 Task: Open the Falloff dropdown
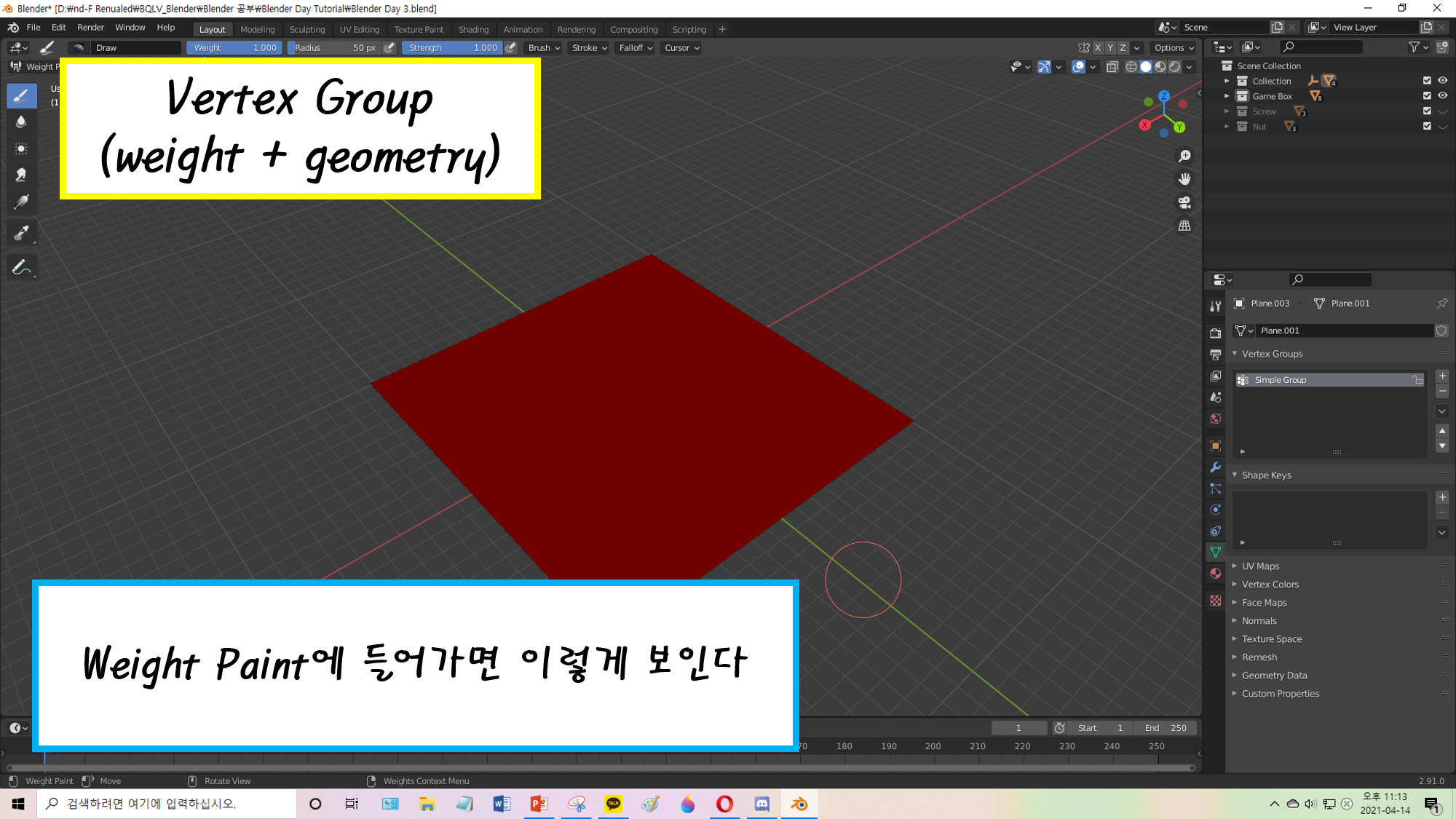pos(635,48)
